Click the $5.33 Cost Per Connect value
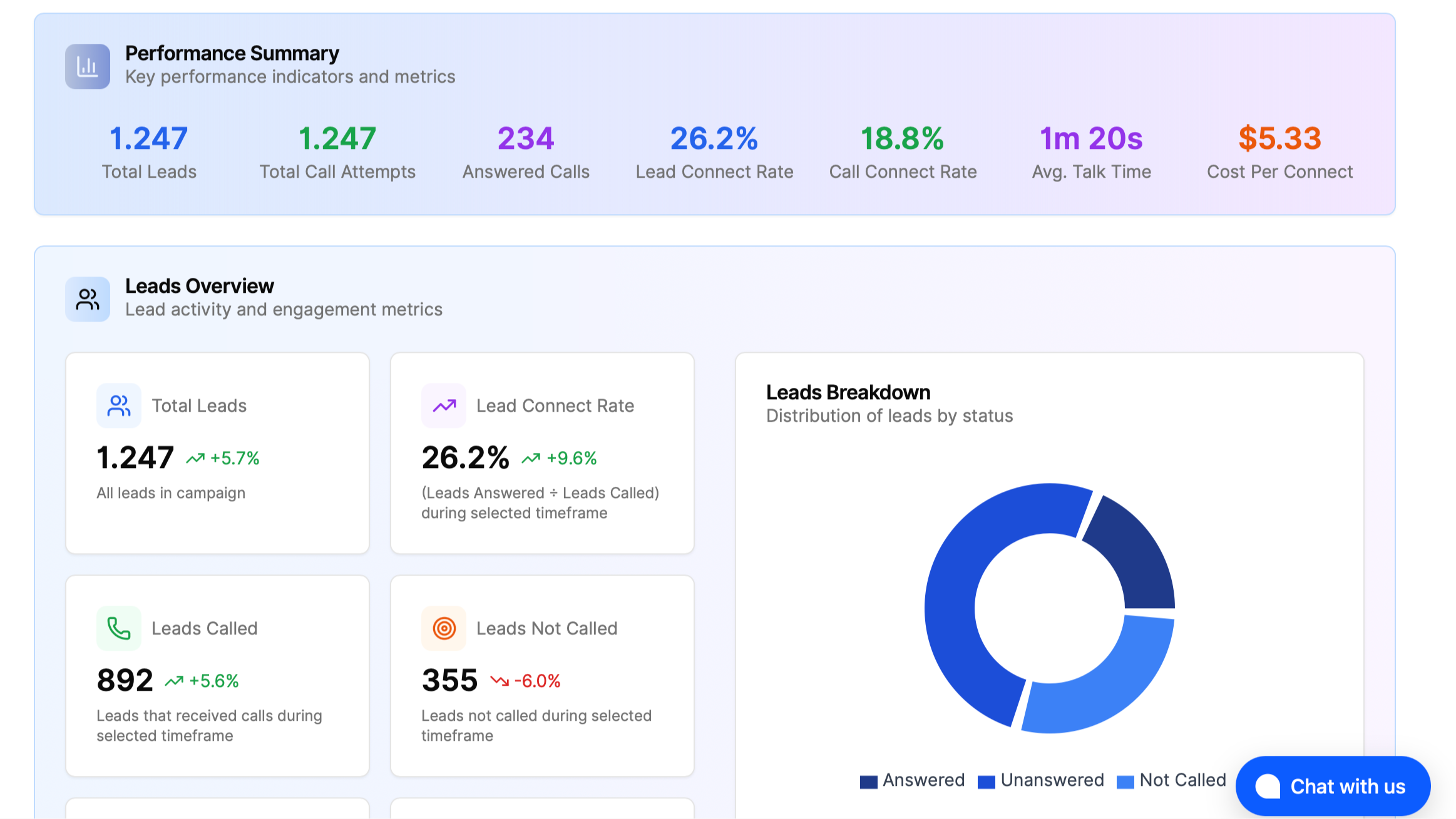The height and width of the screenshot is (819, 1456). pyautogui.click(x=1279, y=138)
